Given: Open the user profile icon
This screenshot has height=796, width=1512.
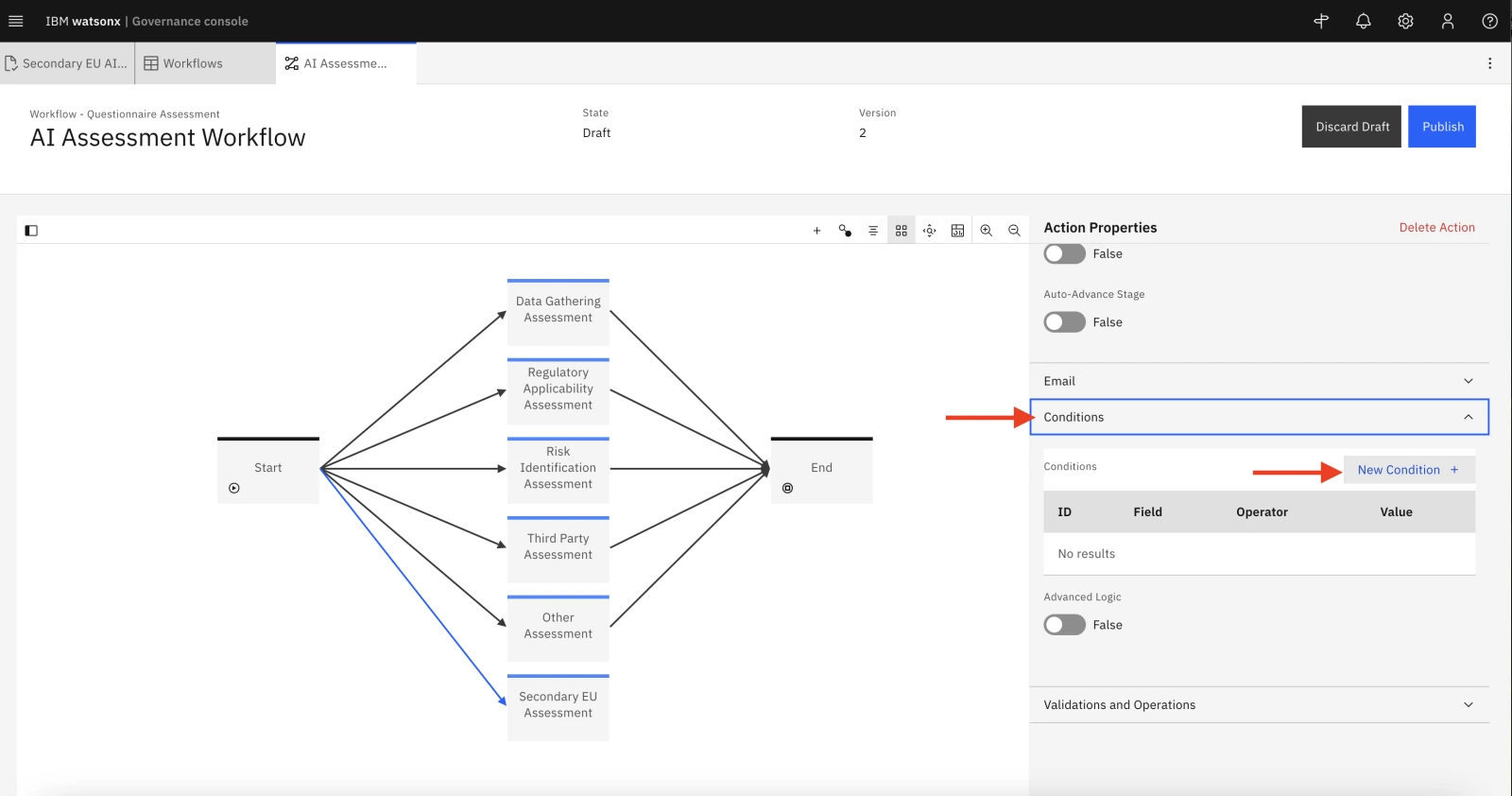Looking at the screenshot, I should (1447, 21).
